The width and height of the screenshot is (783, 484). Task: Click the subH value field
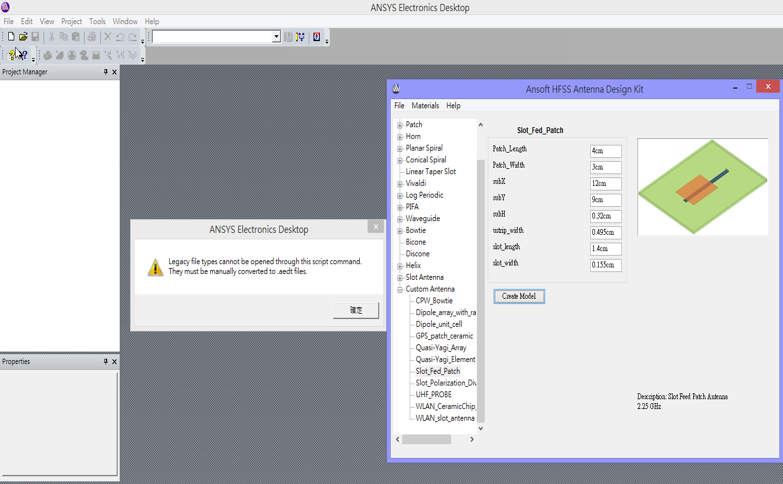click(606, 216)
